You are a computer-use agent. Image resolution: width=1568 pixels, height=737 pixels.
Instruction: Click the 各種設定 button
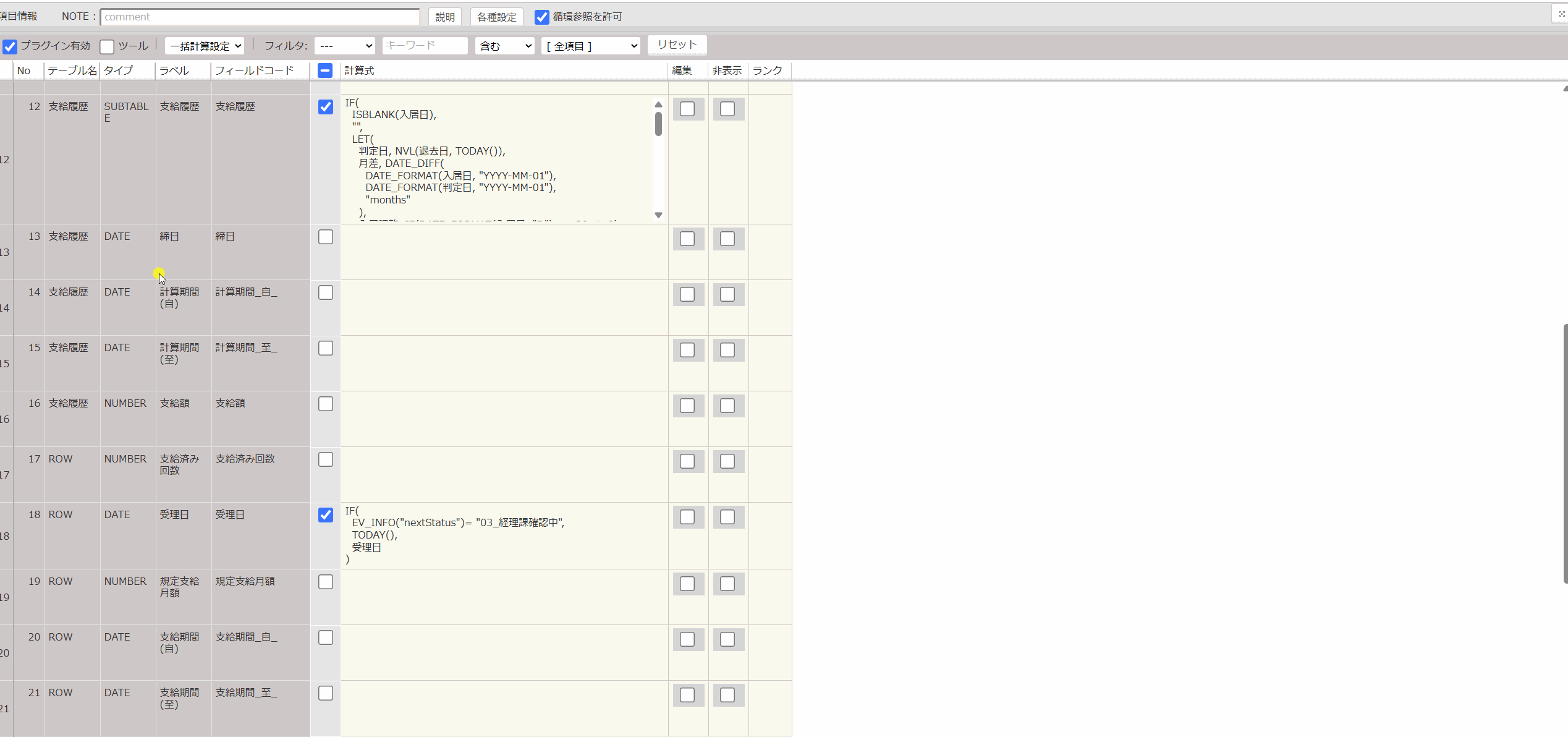point(496,17)
